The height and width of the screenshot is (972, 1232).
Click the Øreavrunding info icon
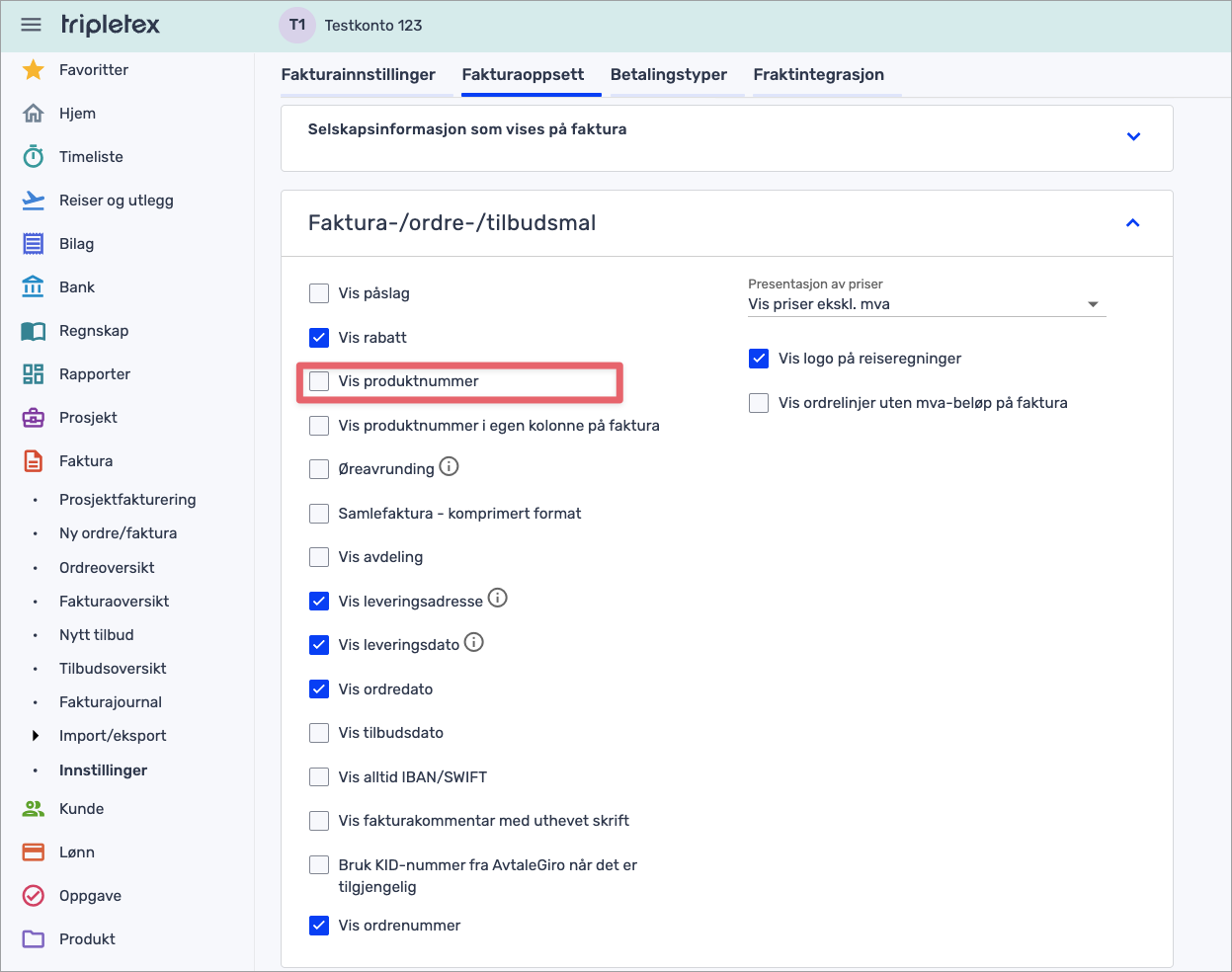(449, 466)
